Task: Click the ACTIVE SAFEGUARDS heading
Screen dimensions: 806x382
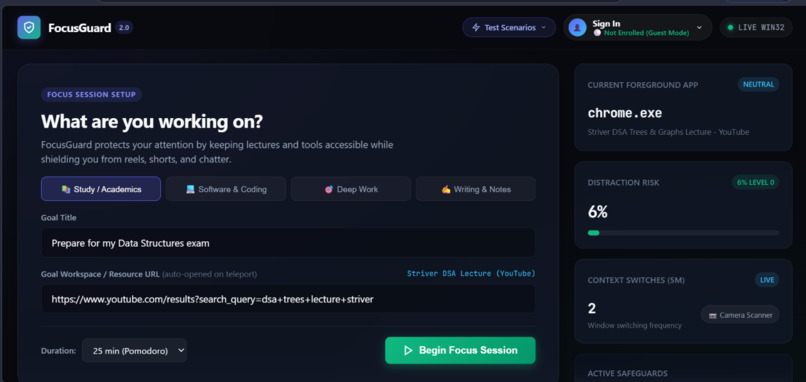Action: (x=628, y=373)
